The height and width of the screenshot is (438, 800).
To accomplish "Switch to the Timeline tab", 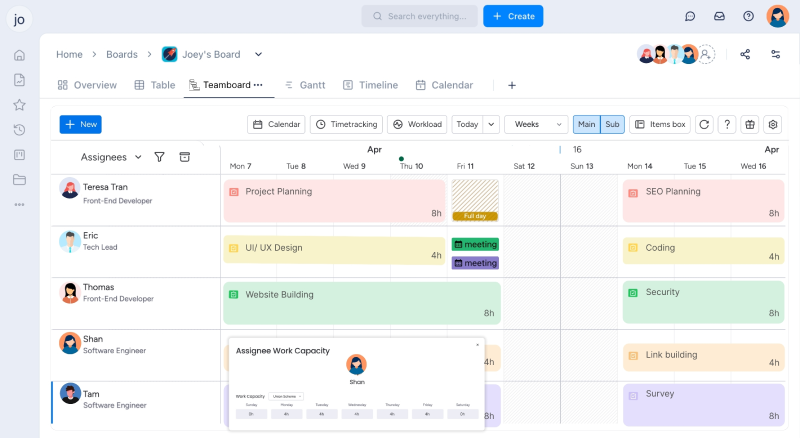I will [x=370, y=85].
